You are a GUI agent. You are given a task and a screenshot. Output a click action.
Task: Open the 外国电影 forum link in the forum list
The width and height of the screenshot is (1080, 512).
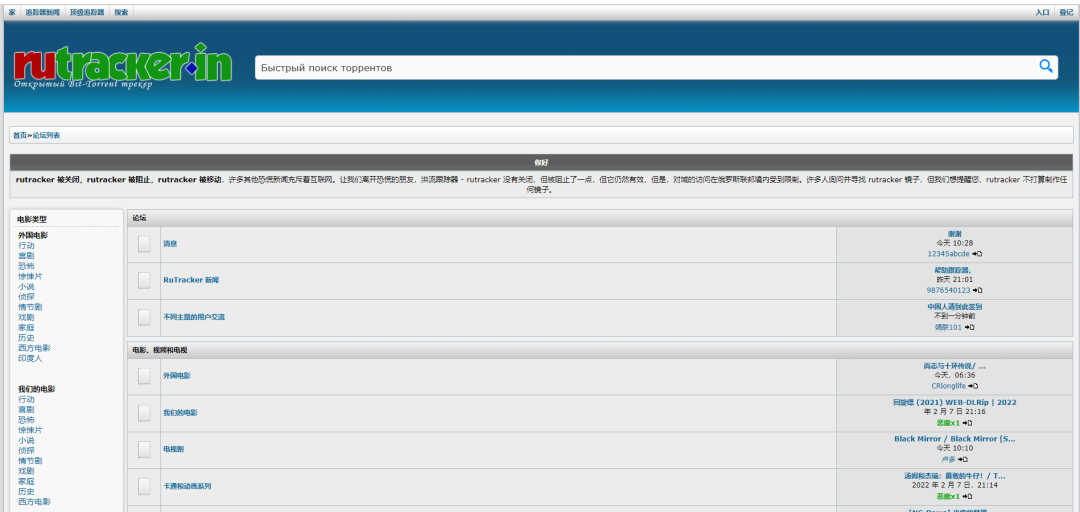(x=177, y=376)
